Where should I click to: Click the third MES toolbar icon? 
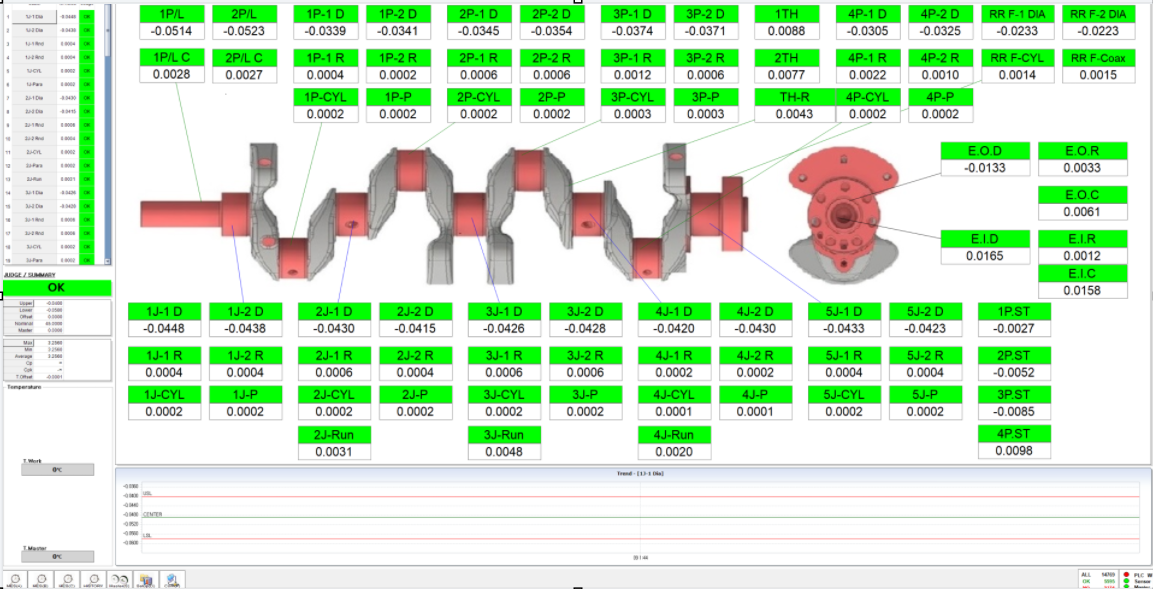tap(67, 579)
